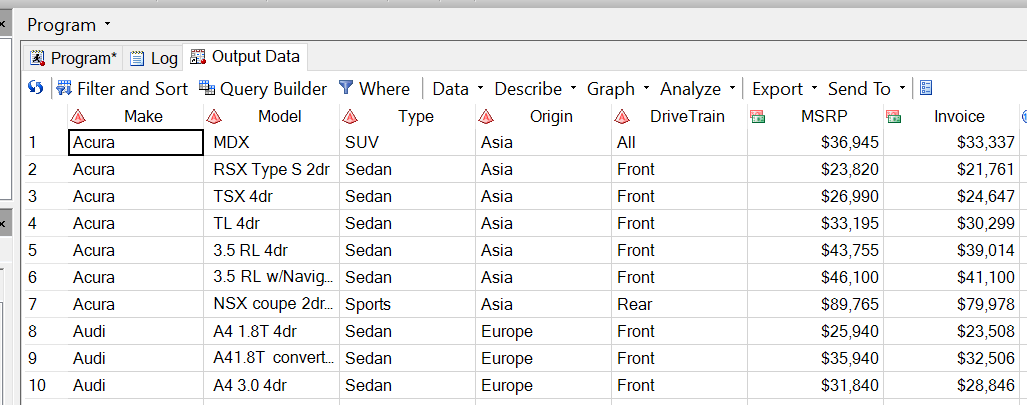Launch the Query Builder
1027x405 pixels.
point(263,89)
